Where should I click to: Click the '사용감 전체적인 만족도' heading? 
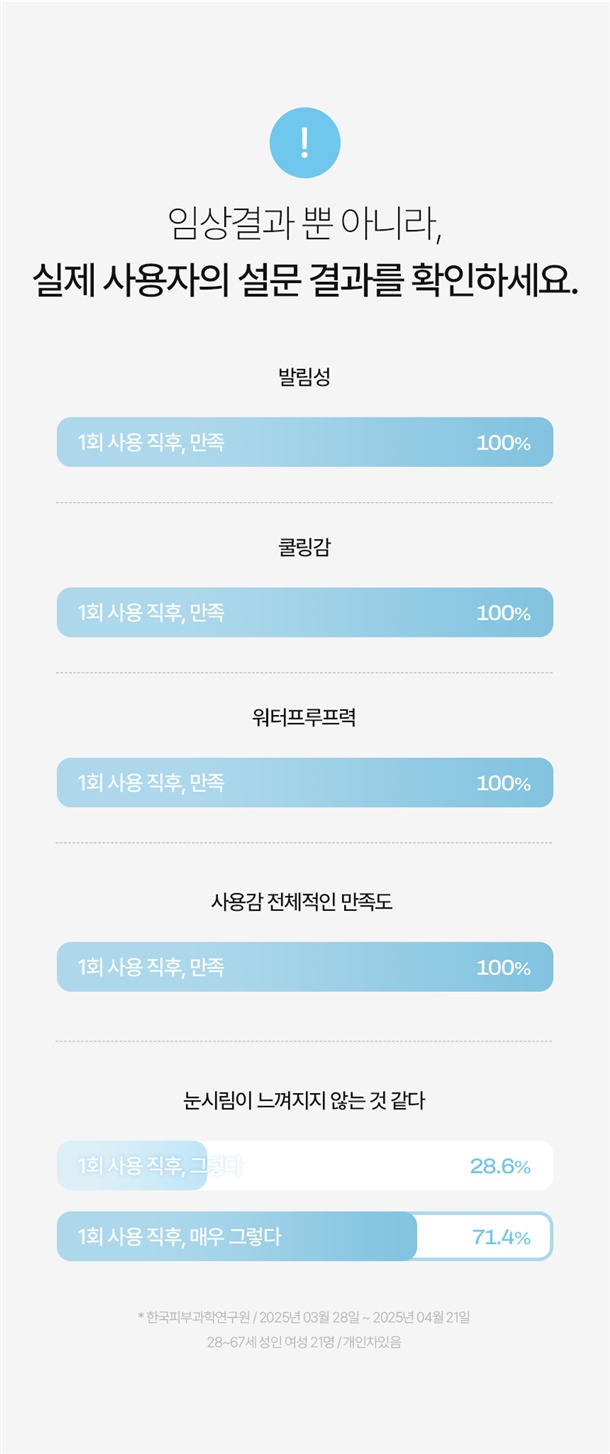[304, 902]
